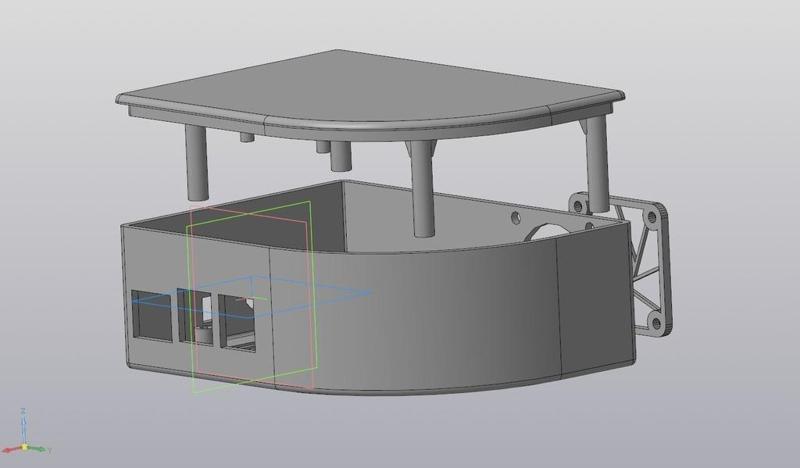This screenshot has width=800, height=468.
Task: Select the leftmost rectangular port cutout
Action: tap(152, 315)
